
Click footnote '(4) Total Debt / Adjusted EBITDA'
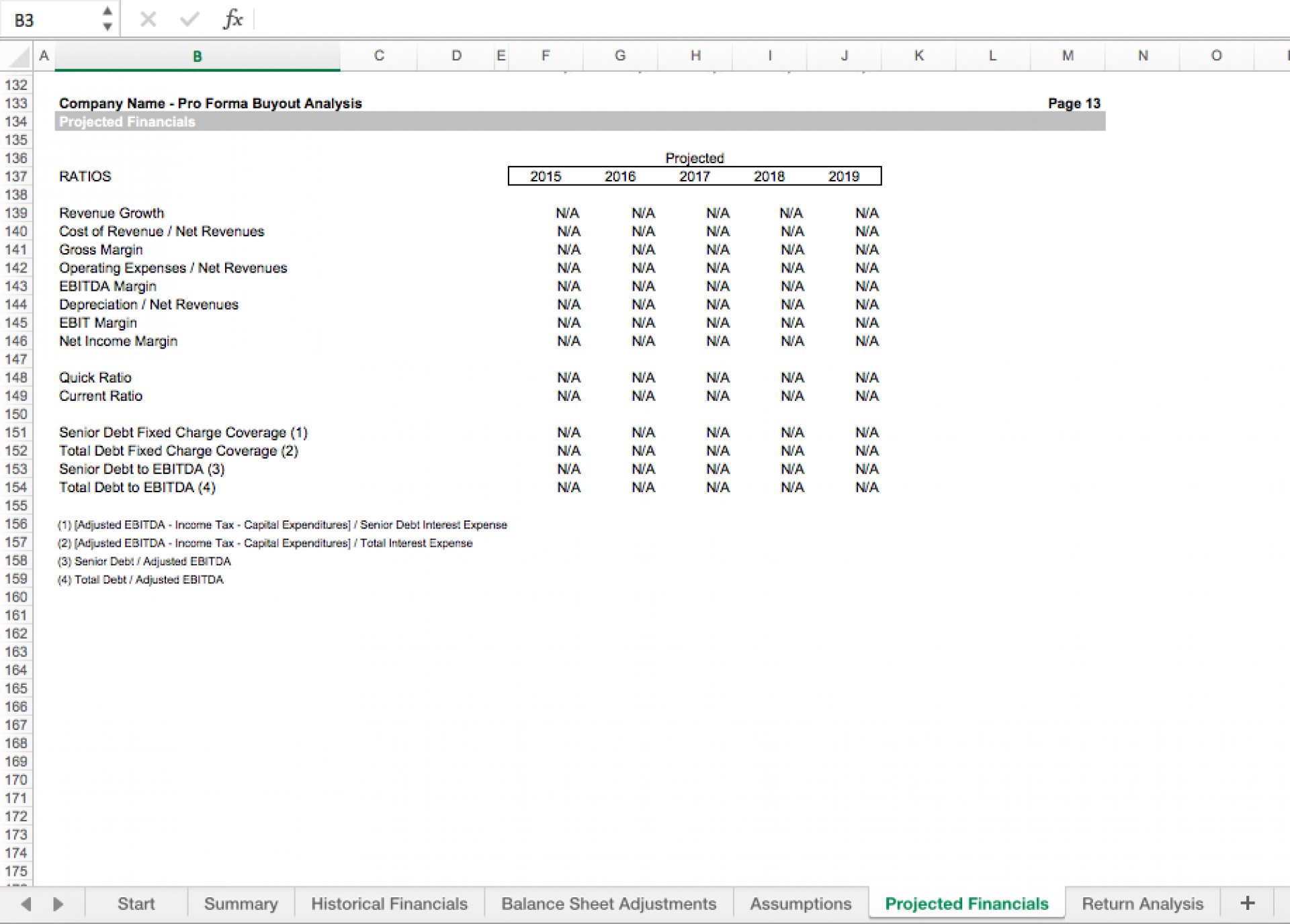[140, 580]
